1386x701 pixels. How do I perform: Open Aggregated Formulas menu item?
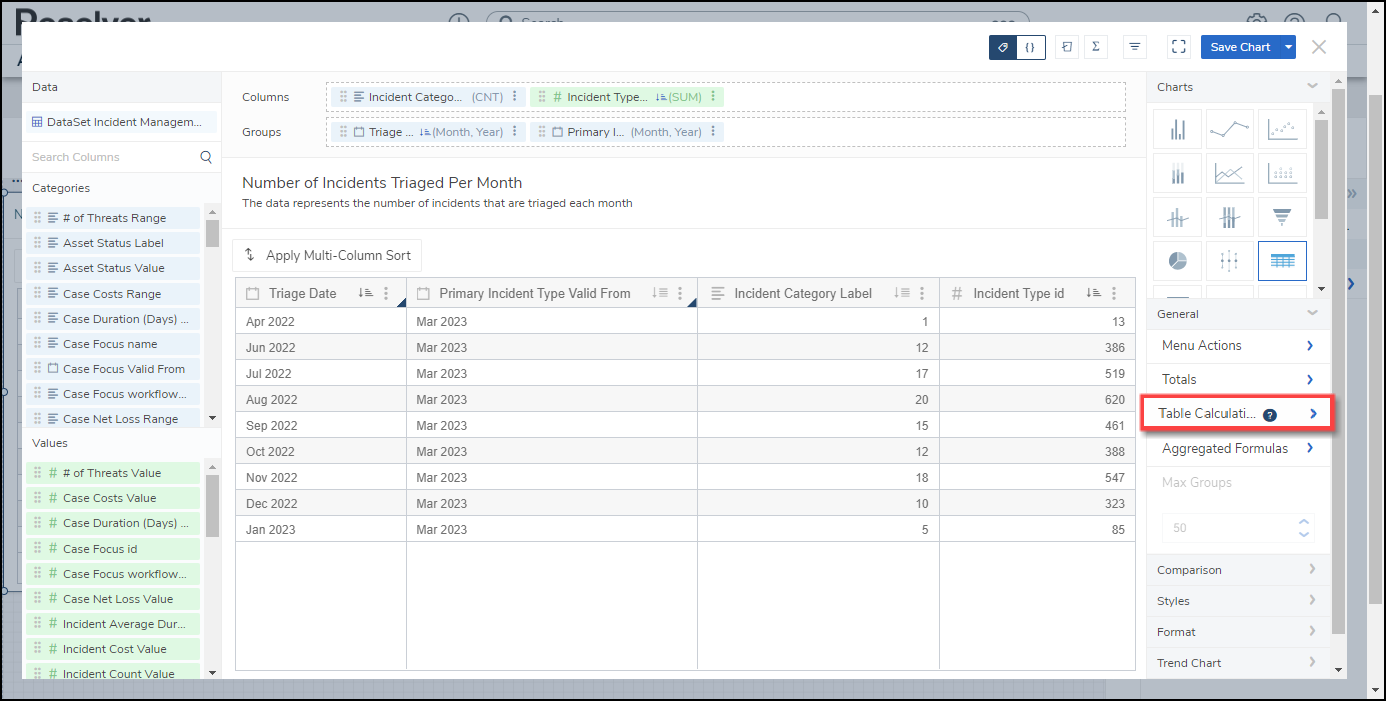click(1238, 449)
